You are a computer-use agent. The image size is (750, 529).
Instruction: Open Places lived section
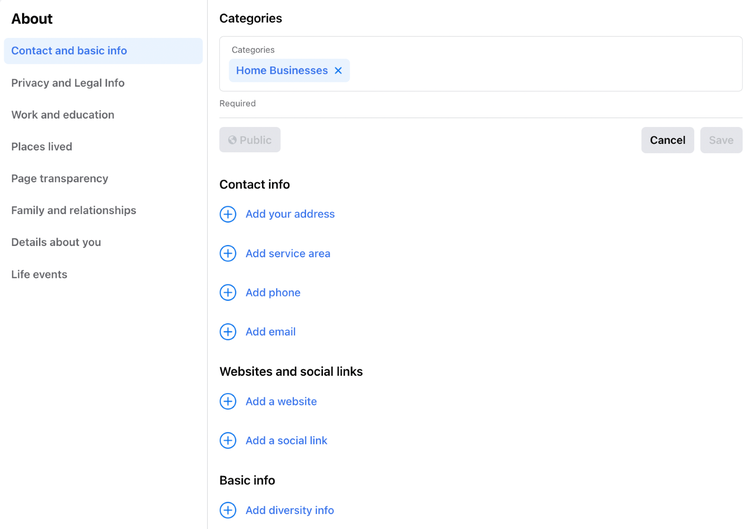coord(42,147)
